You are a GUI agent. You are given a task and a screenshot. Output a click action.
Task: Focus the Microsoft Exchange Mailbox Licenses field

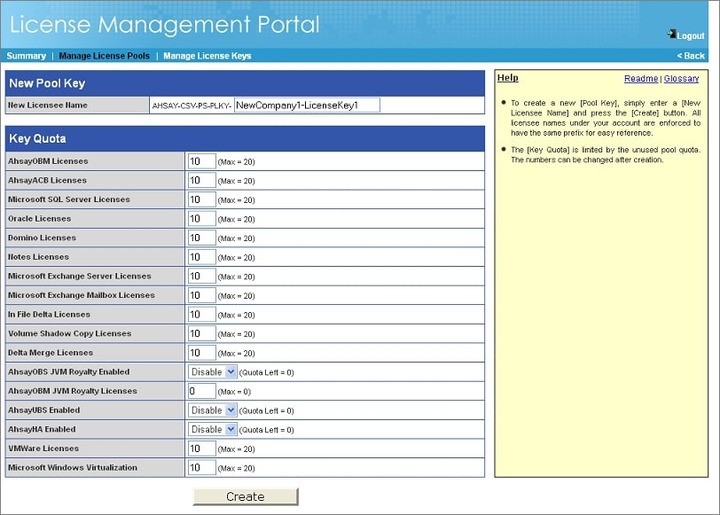[201, 295]
